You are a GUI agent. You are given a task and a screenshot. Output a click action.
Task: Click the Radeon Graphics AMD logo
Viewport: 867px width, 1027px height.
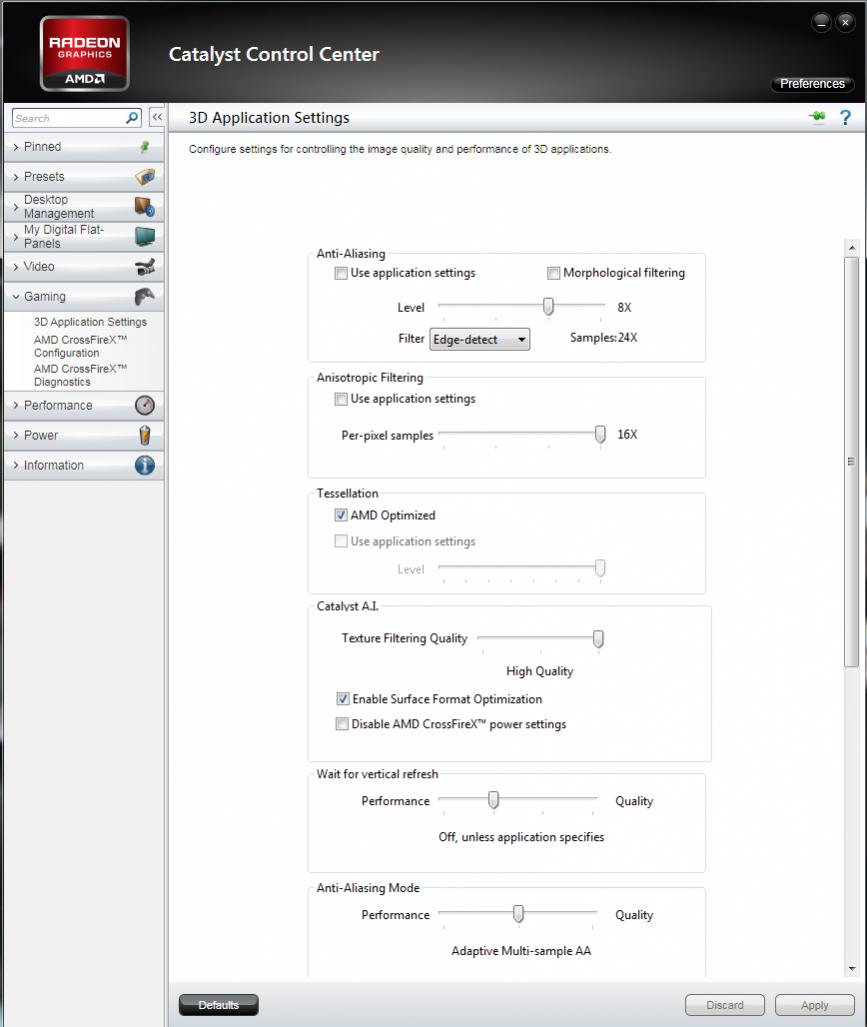[84, 54]
